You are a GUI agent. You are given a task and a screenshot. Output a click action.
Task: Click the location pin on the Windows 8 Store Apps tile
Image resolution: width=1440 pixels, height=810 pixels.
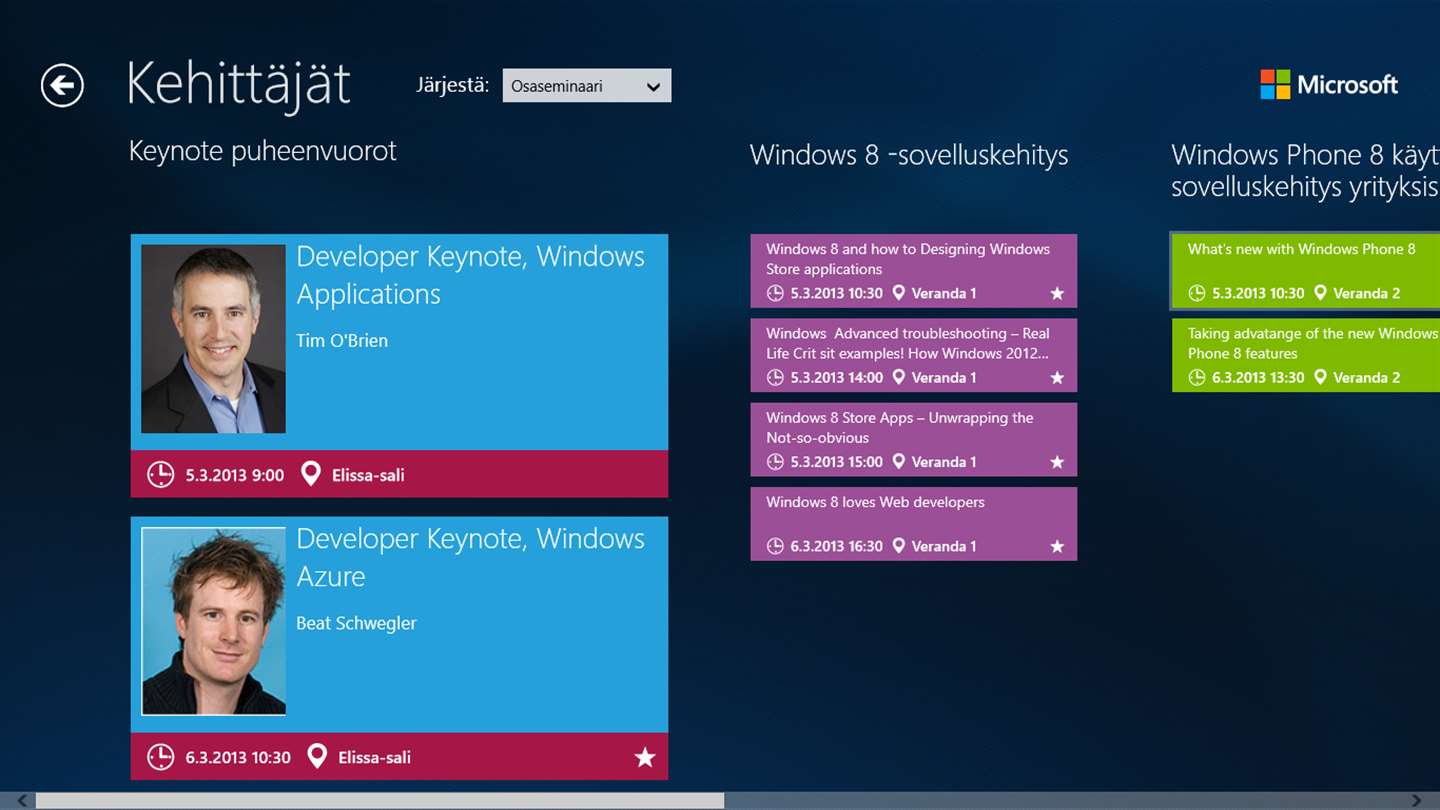click(x=898, y=461)
